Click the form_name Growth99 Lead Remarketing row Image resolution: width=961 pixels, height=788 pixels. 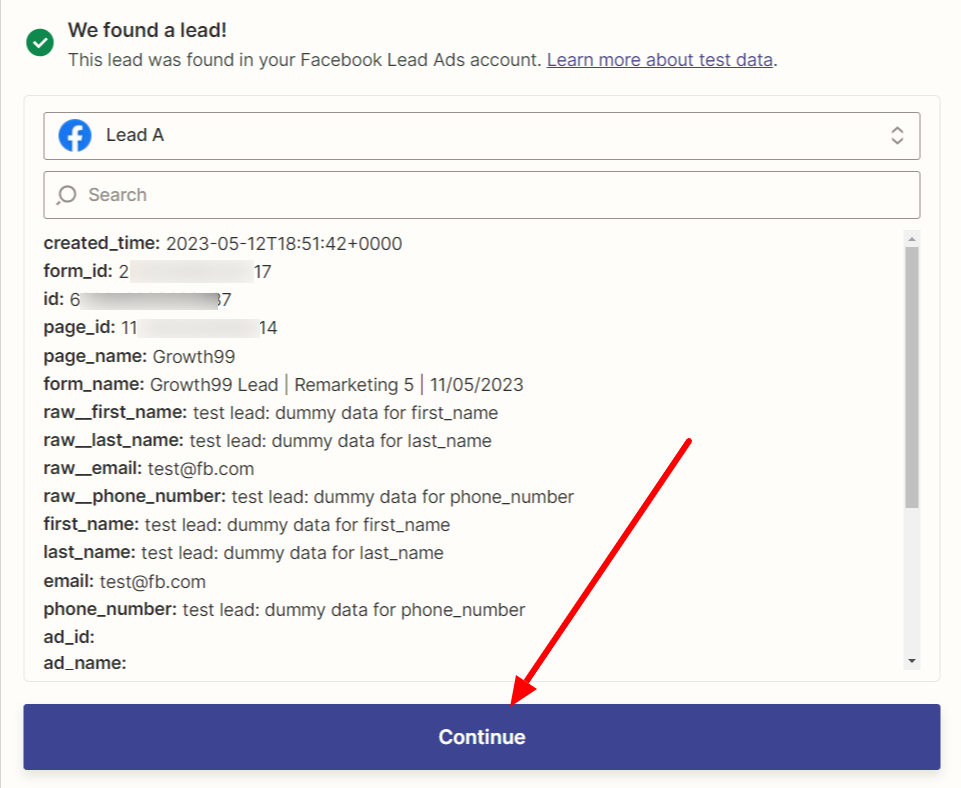[283, 385]
